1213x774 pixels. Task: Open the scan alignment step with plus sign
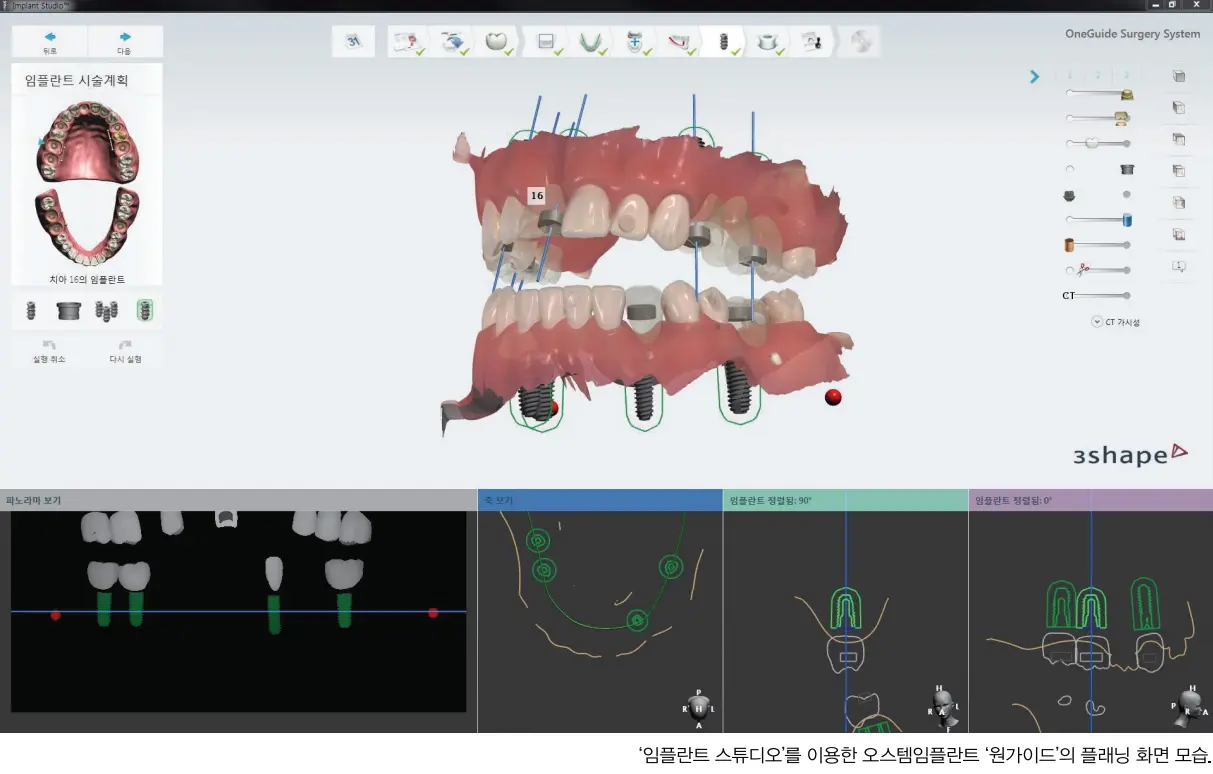click(635, 42)
